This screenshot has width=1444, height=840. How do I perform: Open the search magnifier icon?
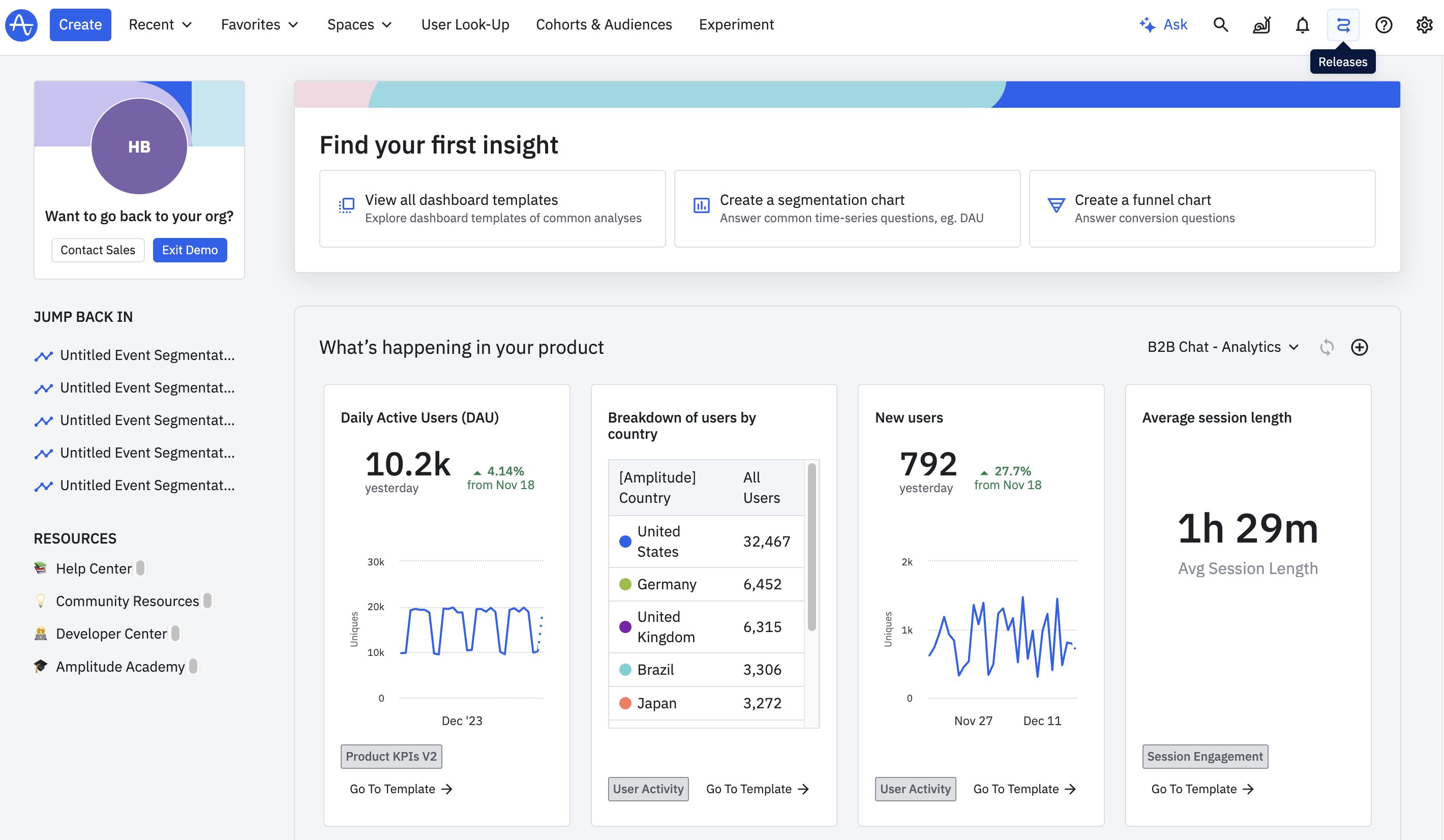(1220, 24)
